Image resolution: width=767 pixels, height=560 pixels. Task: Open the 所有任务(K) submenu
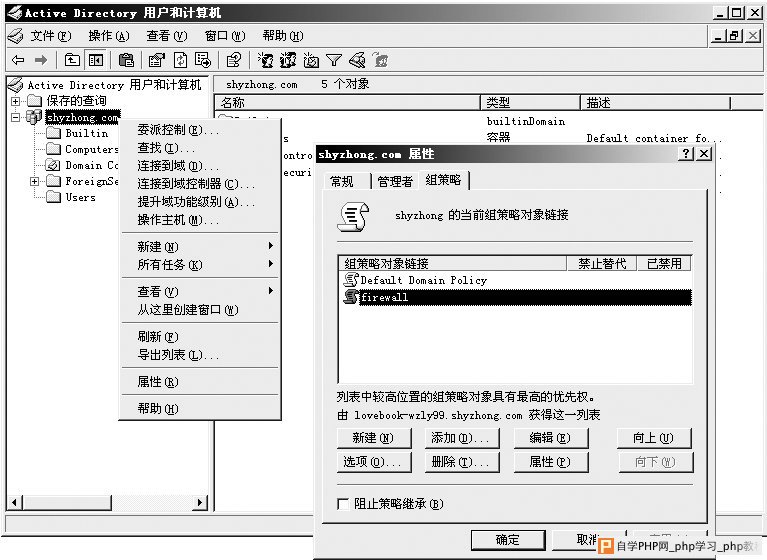pos(200,265)
